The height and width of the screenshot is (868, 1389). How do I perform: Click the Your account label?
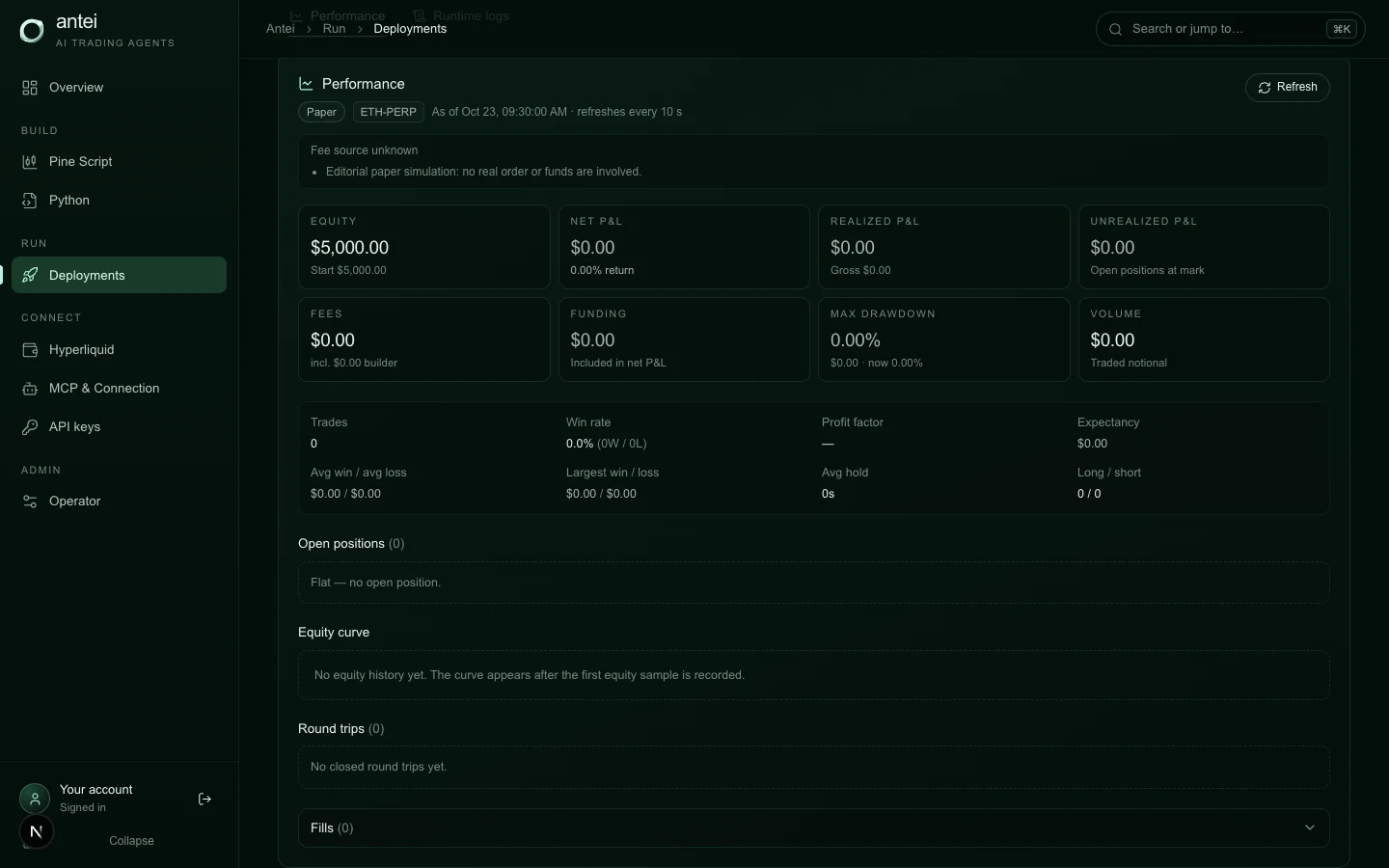(x=96, y=790)
